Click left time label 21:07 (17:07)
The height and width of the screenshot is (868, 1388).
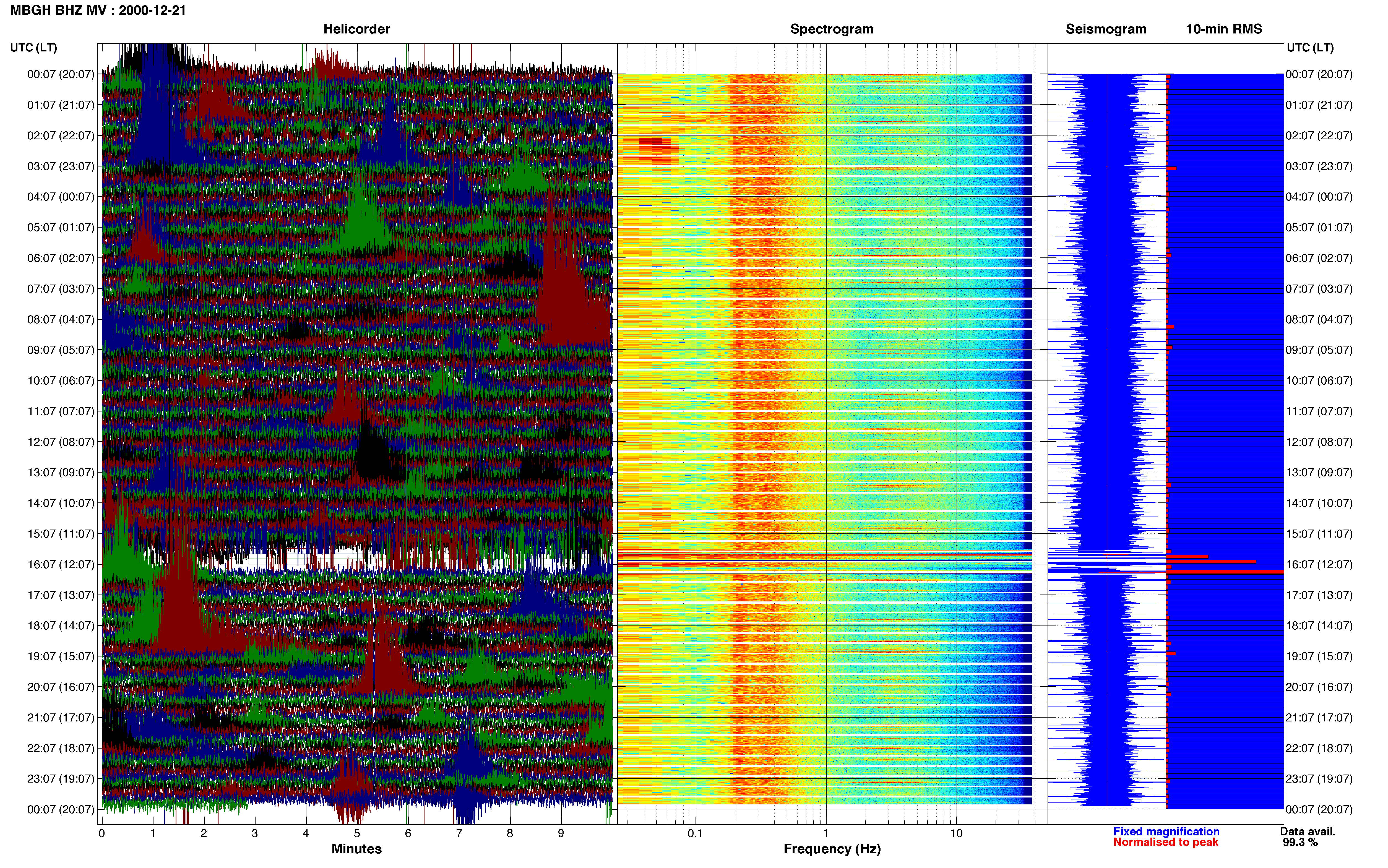coord(61,717)
